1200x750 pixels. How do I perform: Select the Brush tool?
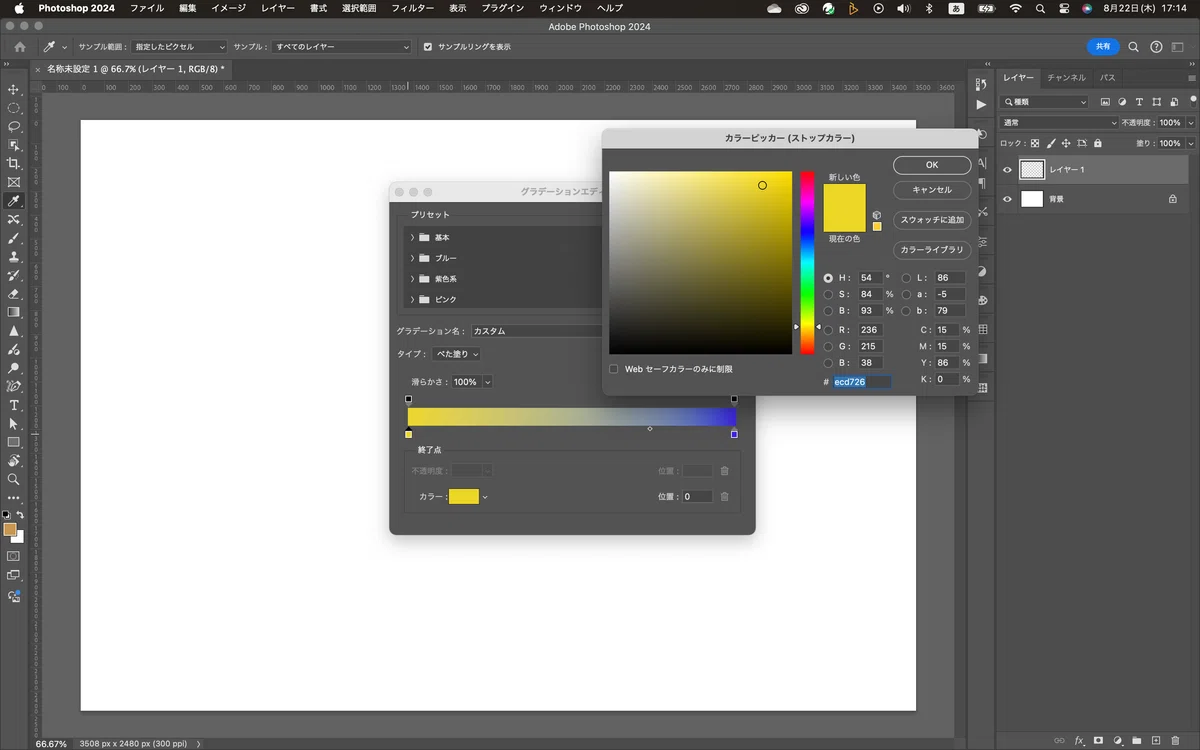tap(14, 238)
